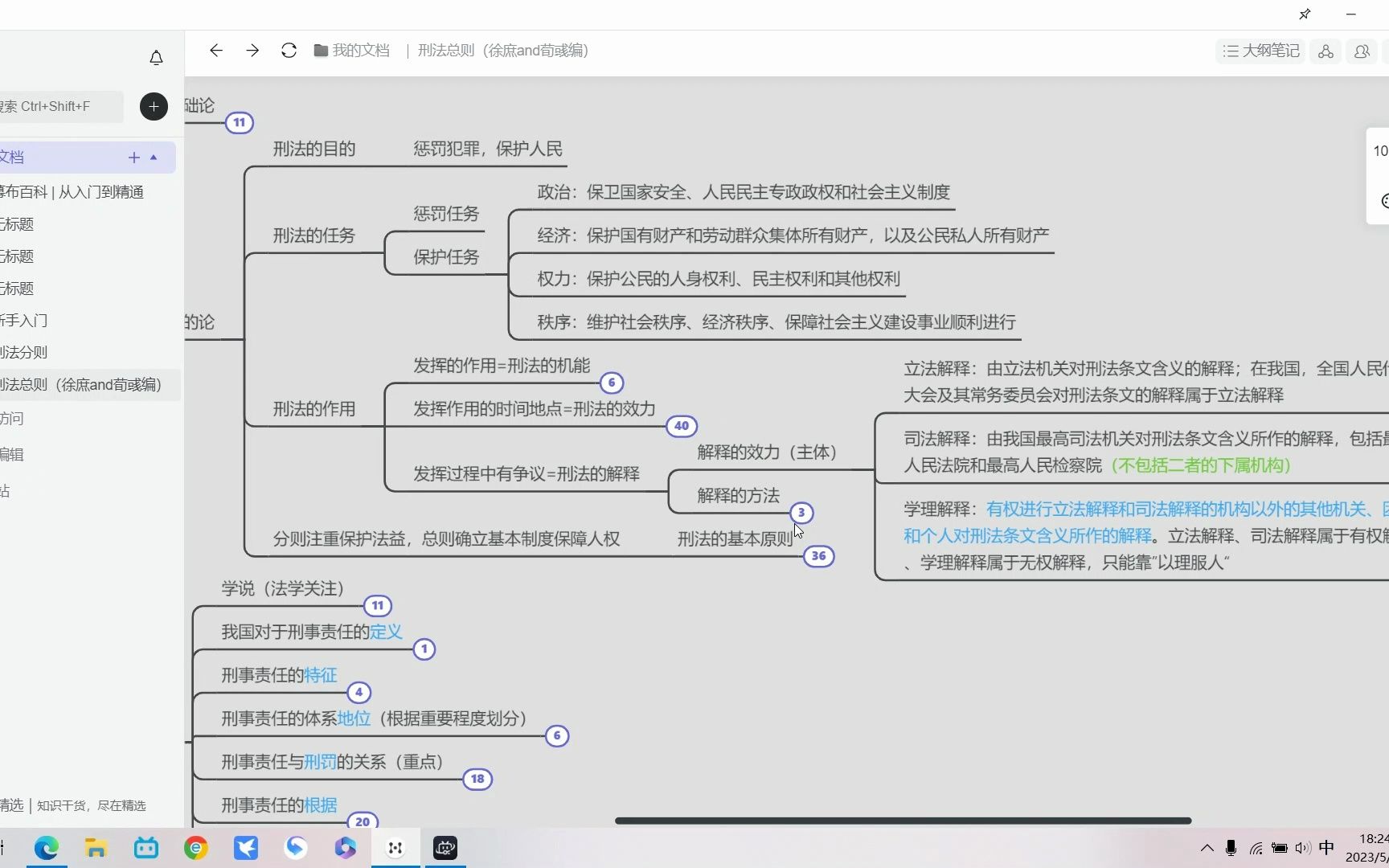Screen dimensions: 1389x868
Task: Open 新手入门 document in sidebar
Action: [x=24, y=321]
